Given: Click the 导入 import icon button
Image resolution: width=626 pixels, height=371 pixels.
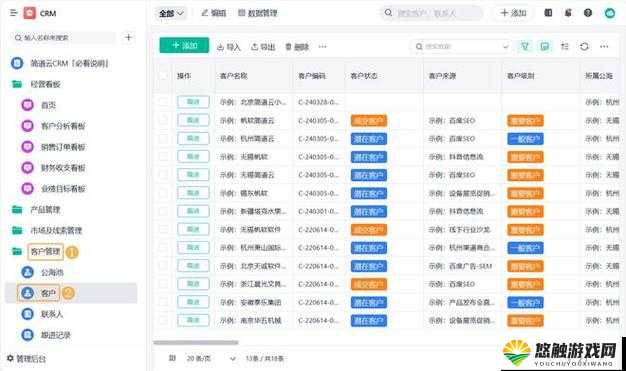Looking at the screenshot, I should pos(229,47).
